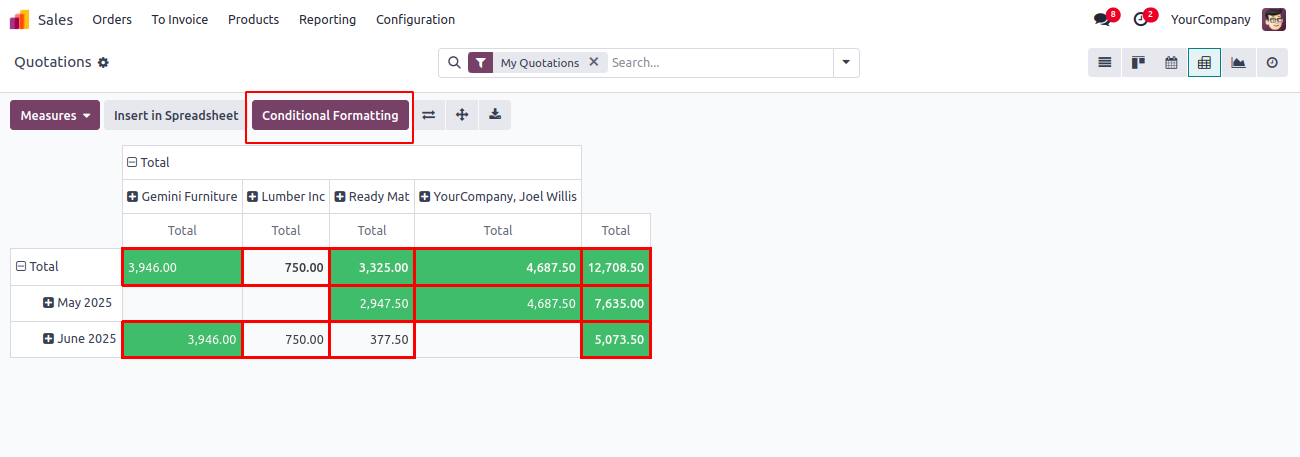This screenshot has width=1300, height=457.
Task: Open the Measures dropdown
Action: 55,115
